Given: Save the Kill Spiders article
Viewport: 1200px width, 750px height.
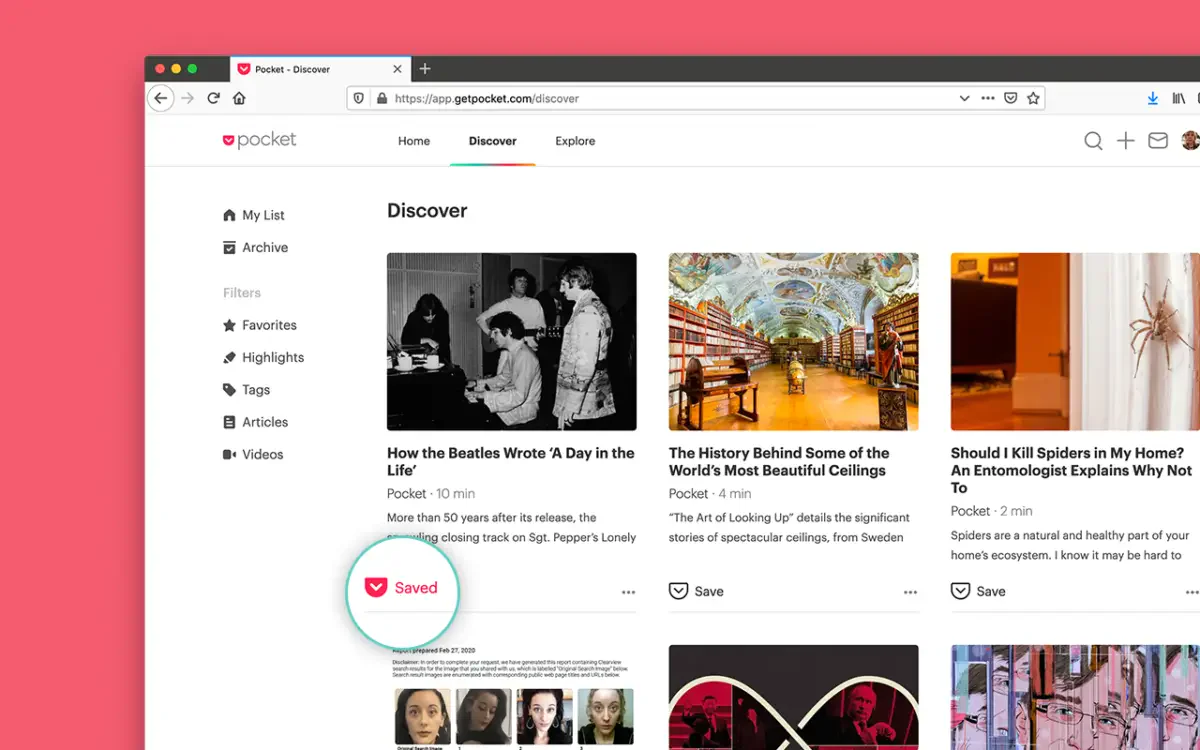Looking at the screenshot, I should tap(978, 591).
